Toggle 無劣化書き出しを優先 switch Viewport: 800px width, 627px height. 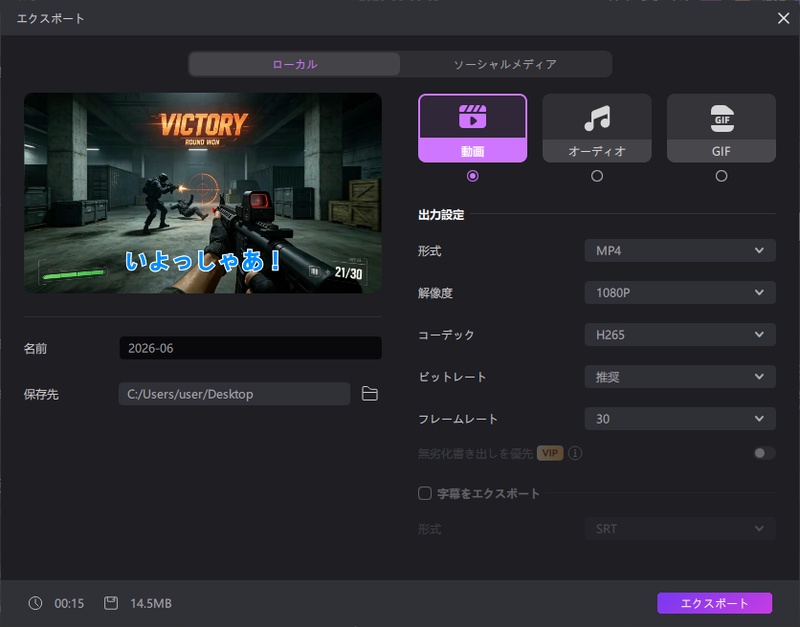click(x=764, y=453)
